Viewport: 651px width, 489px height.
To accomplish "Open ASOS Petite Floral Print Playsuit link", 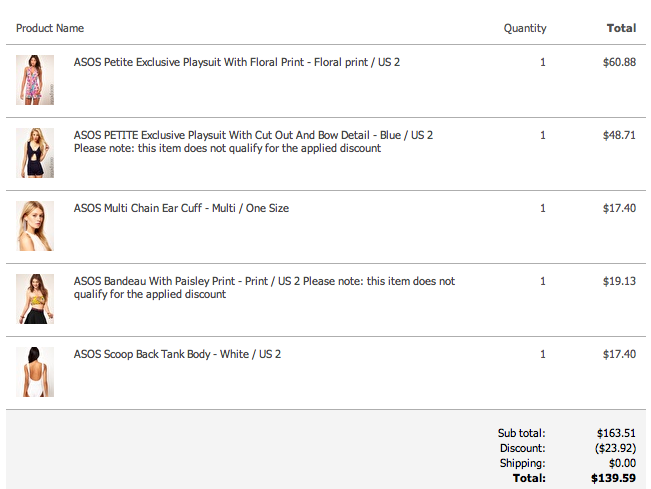I will tap(237, 62).
